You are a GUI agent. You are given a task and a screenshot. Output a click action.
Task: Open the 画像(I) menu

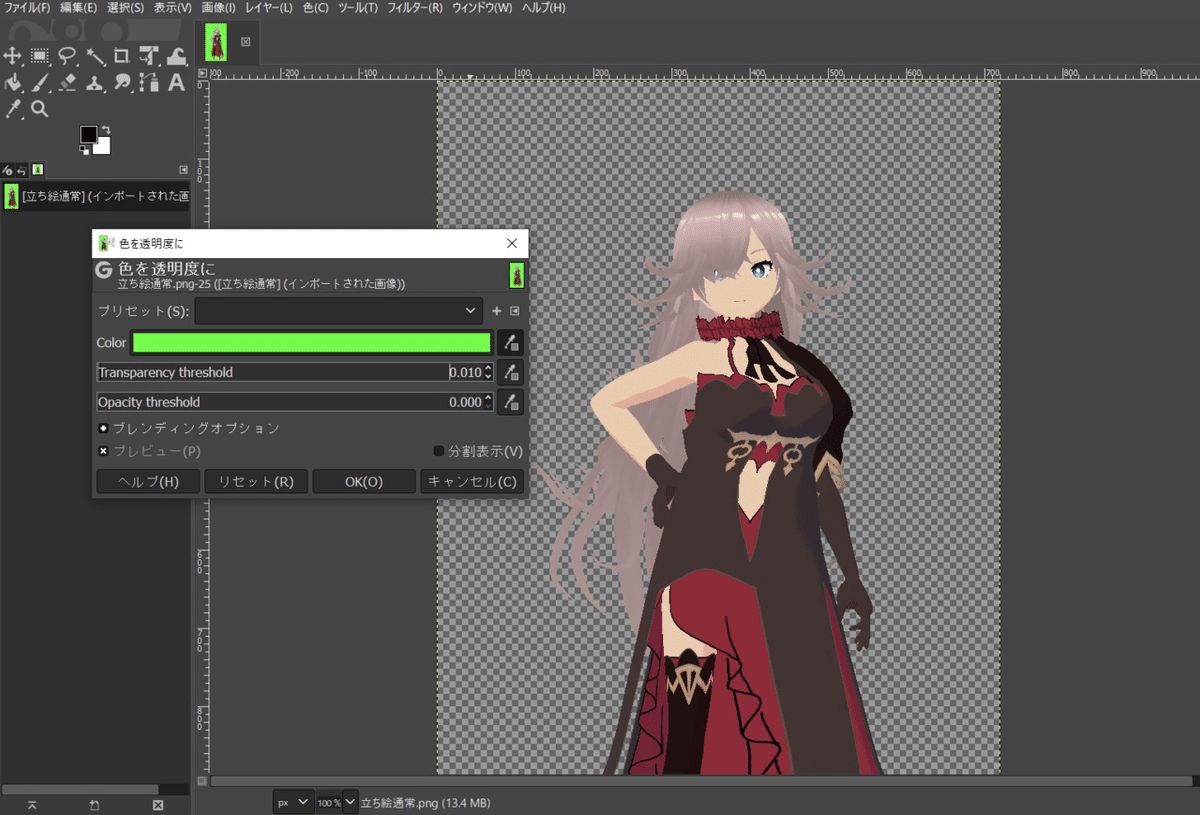(218, 8)
